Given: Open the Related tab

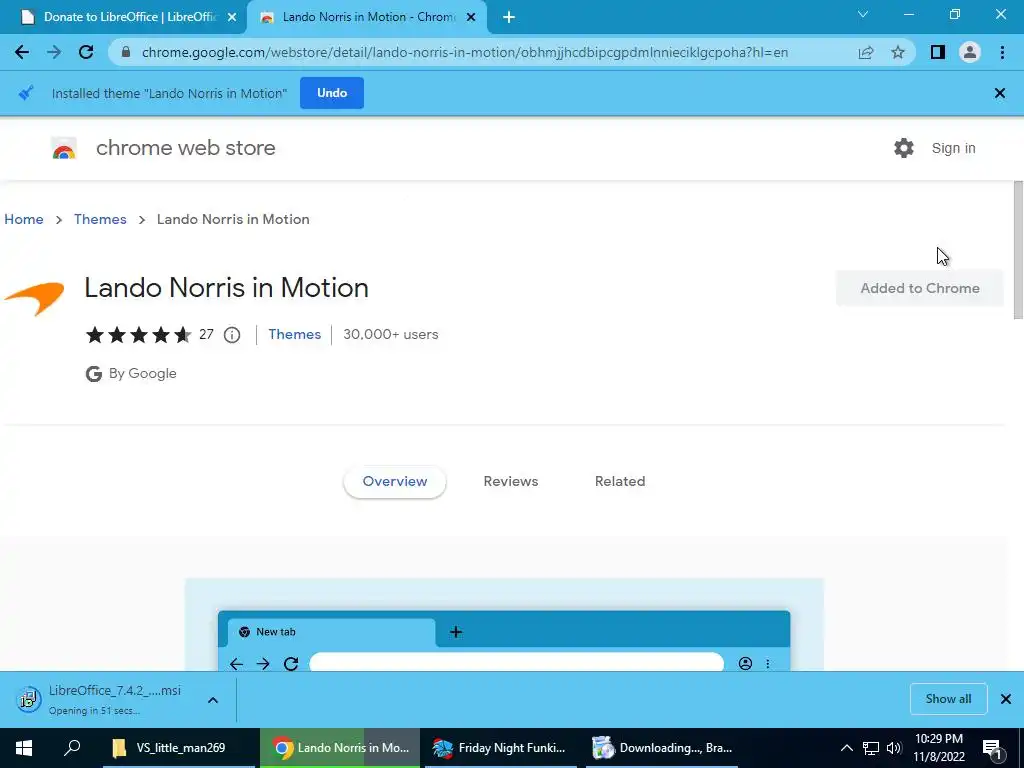Looking at the screenshot, I should click(x=620, y=481).
